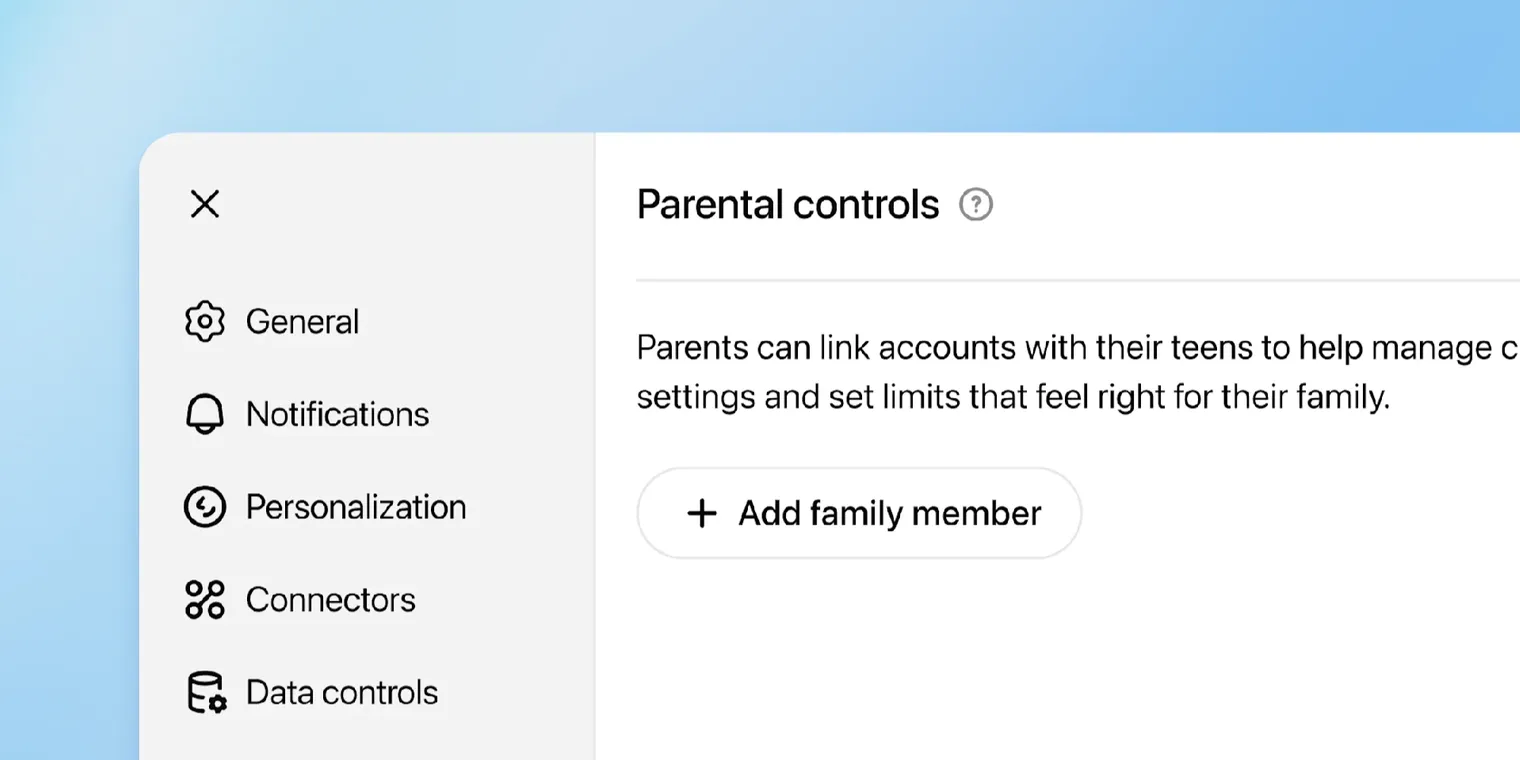The image size is (1520, 760).
Task: Click the Parental controls page title
Action: tap(788, 204)
